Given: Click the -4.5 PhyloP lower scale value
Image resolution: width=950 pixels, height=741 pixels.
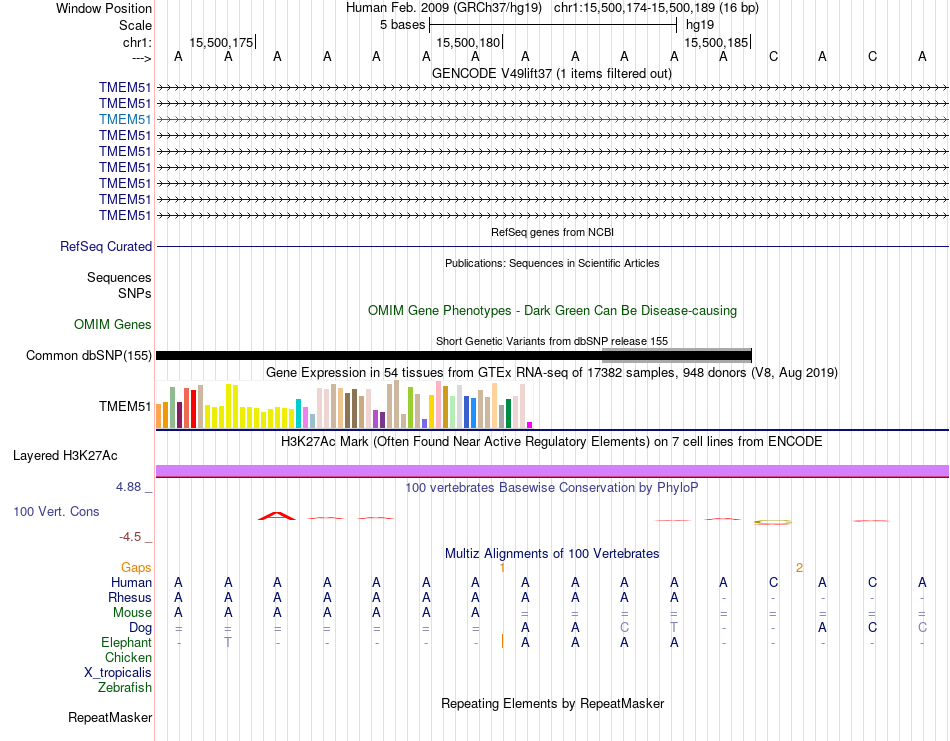Looking at the screenshot, I should (x=130, y=537).
